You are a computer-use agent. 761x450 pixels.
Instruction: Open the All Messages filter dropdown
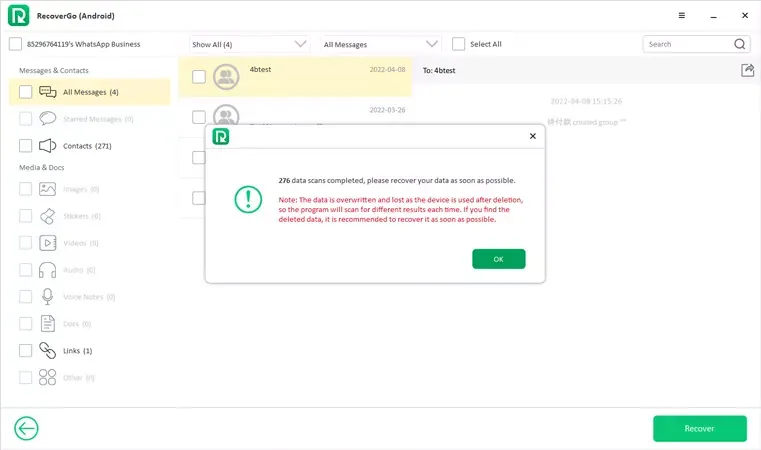381,44
